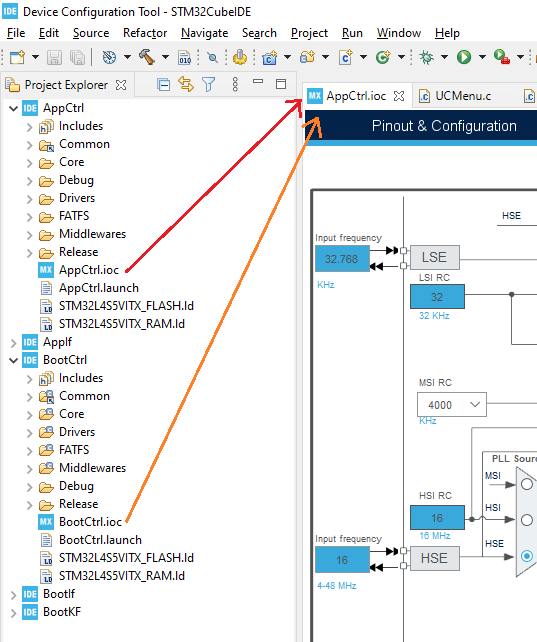This screenshot has height=642, width=537.
Task: Open the Source menu
Action: [x=91, y=33]
